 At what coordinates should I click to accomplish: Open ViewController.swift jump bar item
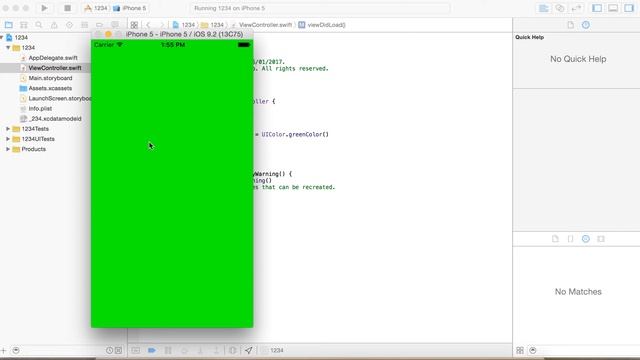[x=262, y=25]
